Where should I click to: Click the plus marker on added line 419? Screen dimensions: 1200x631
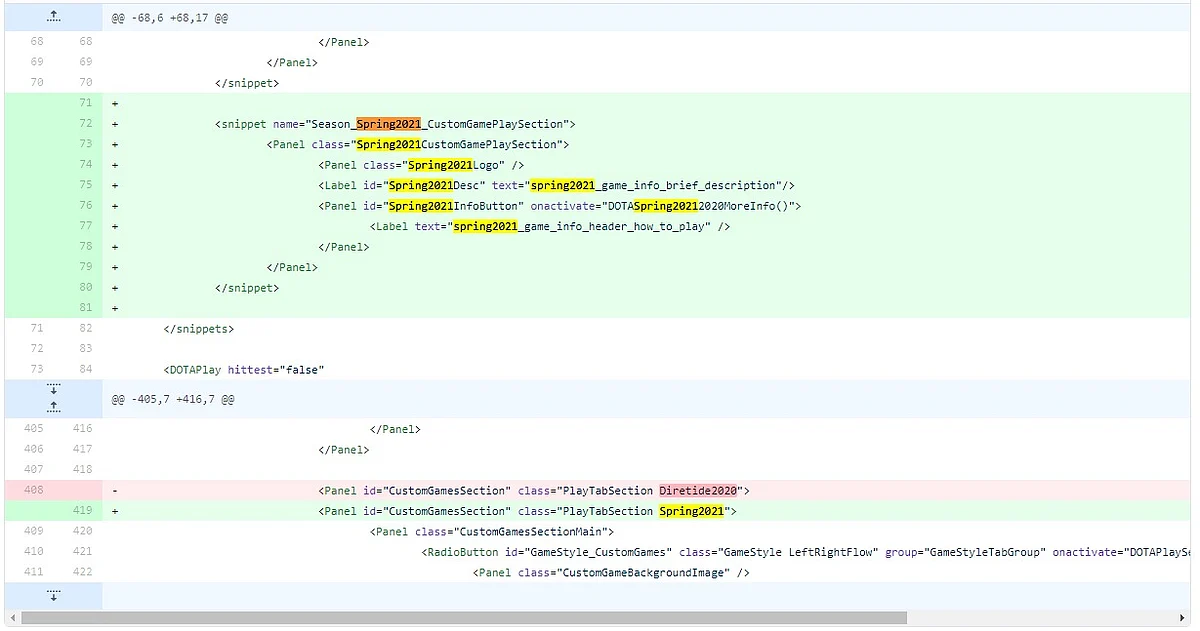(x=115, y=511)
